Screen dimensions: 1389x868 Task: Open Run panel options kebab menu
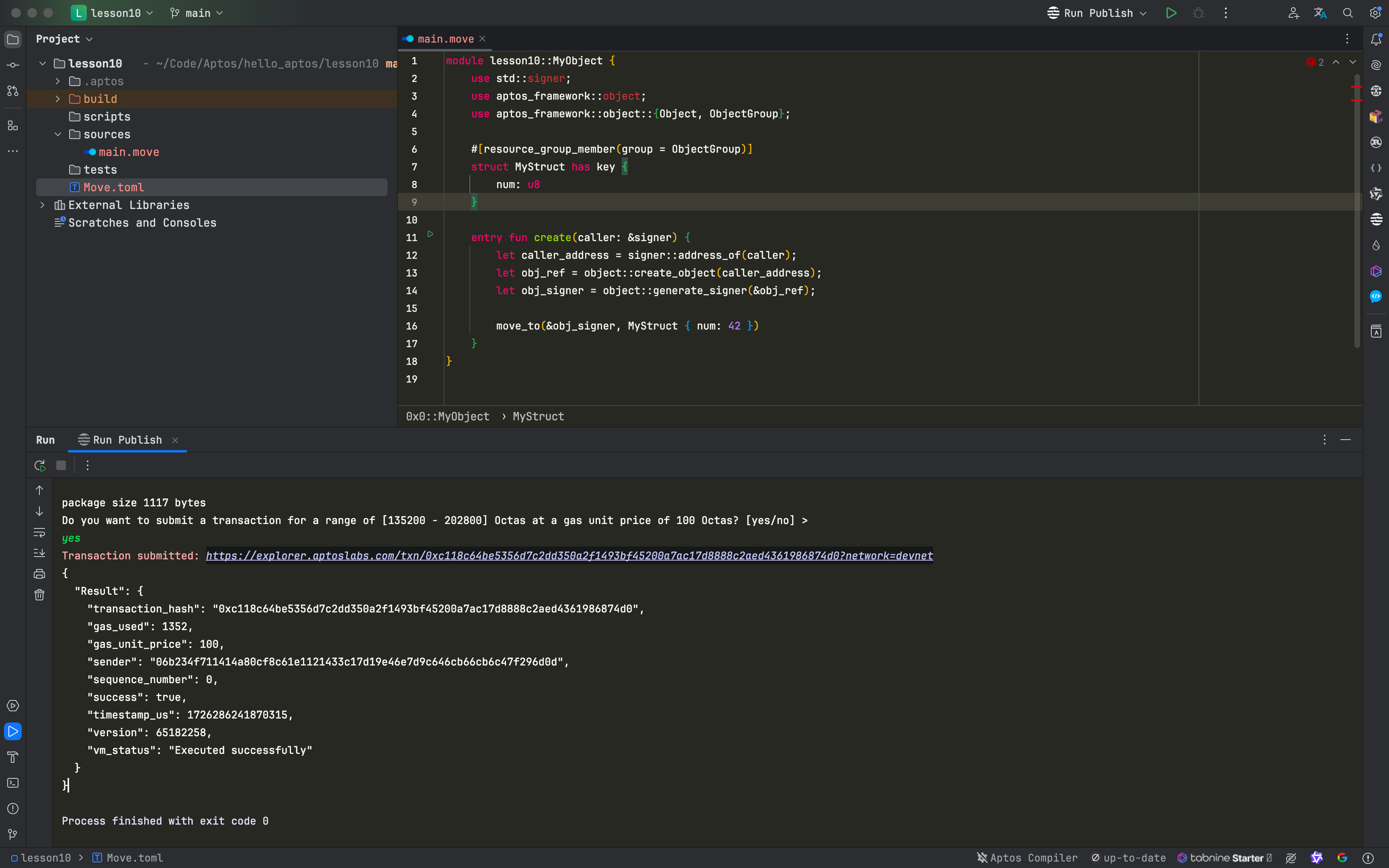click(1325, 440)
